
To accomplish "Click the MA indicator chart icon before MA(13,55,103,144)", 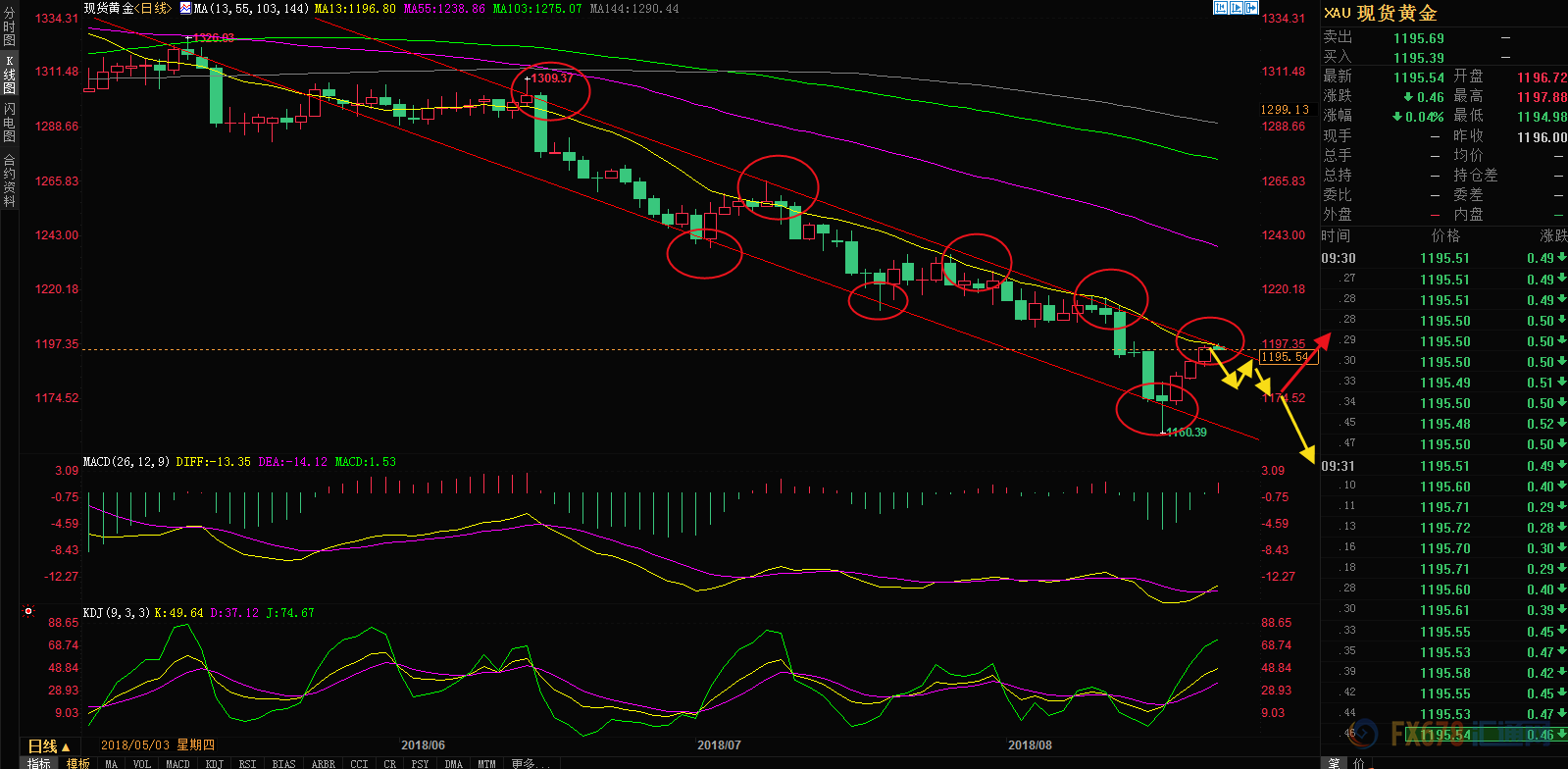I will click(x=185, y=8).
